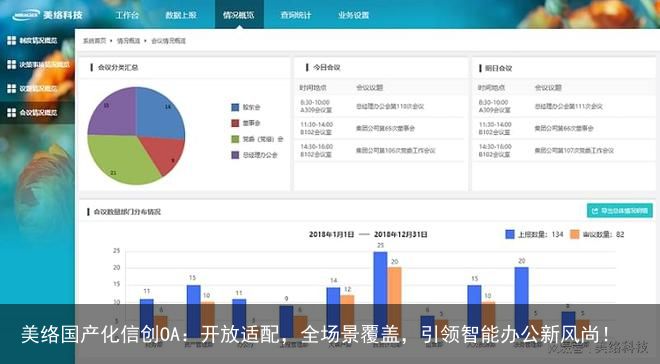
Task: Toggle 股东会 blue legend square
Action: click(235, 107)
